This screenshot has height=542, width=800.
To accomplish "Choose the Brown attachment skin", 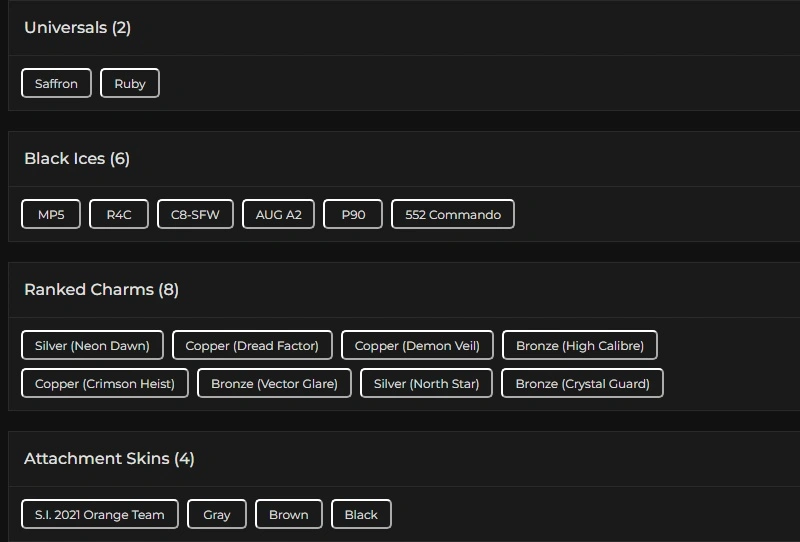I will point(289,514).
